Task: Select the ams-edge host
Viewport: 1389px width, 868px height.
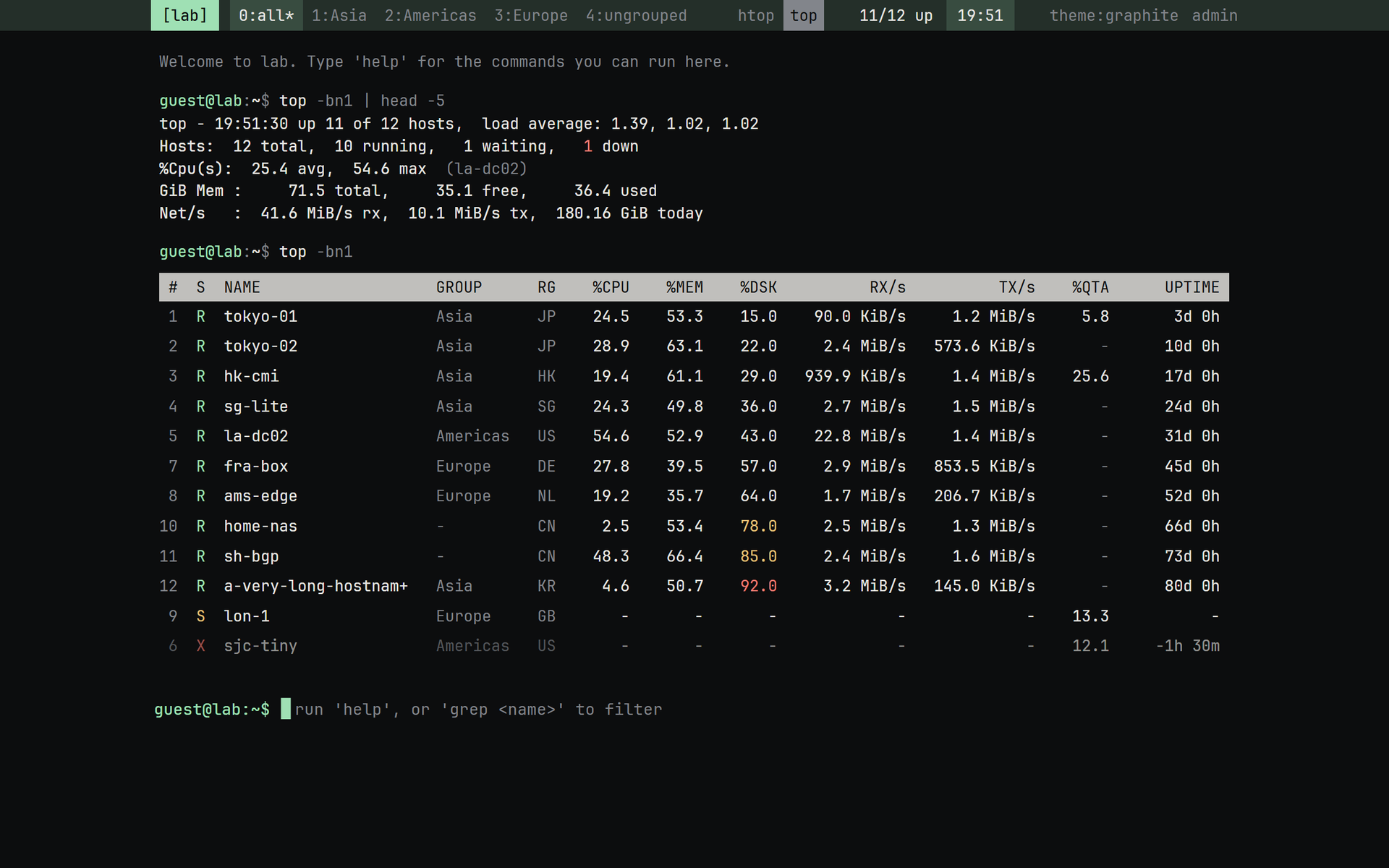Action: (x=260, y=496)
